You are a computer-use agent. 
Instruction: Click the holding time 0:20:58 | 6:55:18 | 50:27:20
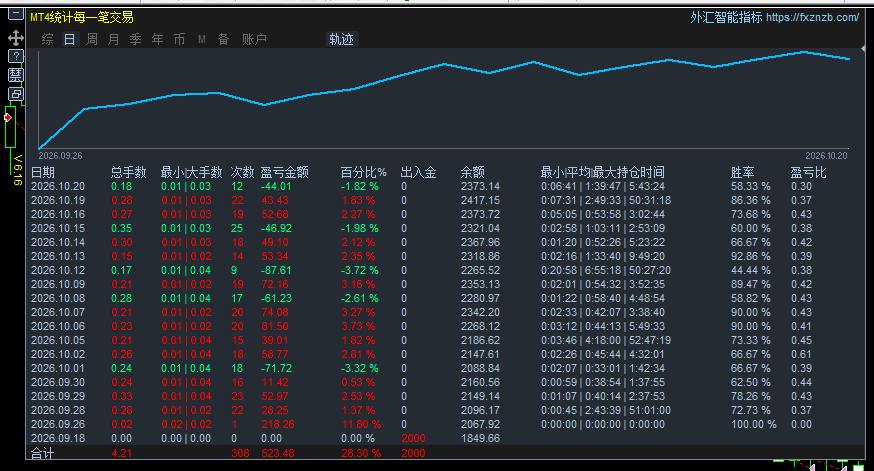coord(606,270)
